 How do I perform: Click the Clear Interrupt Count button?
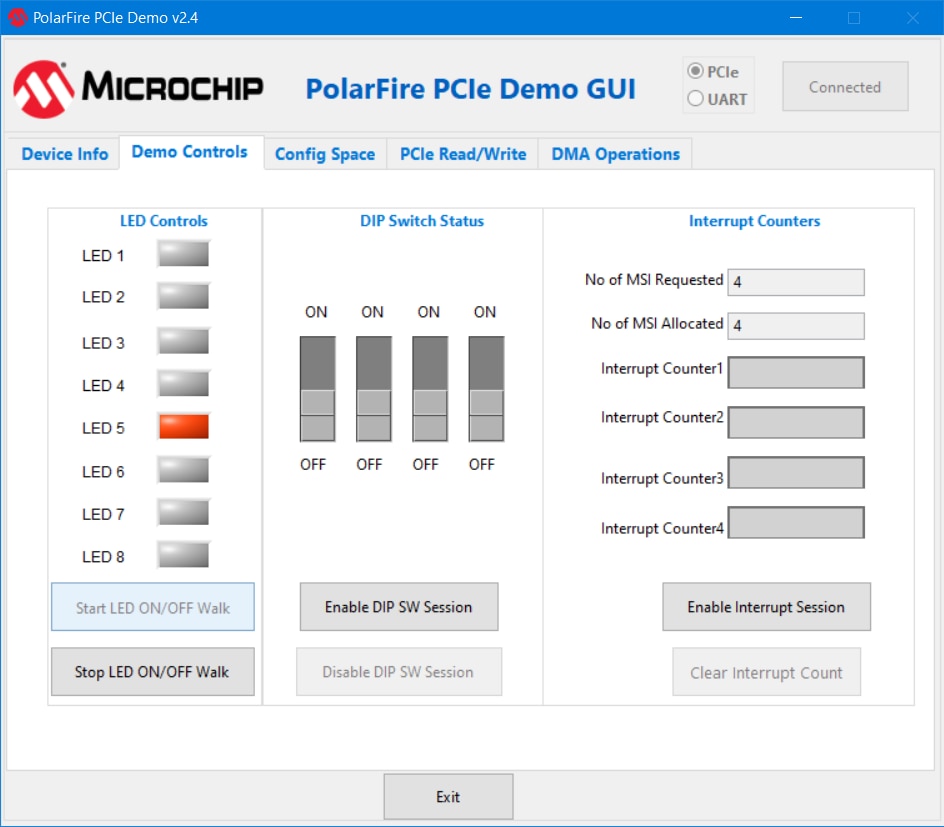click(x=766, y=672)
